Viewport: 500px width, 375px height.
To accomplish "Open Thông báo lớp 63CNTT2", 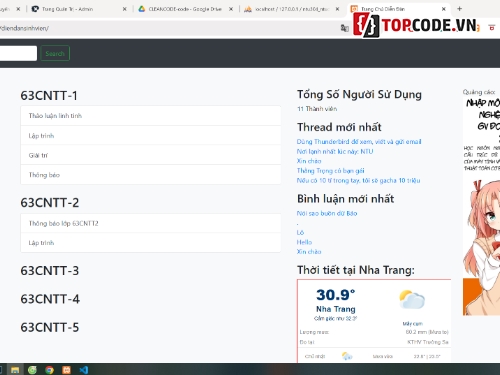I will [x=151, y=223].
